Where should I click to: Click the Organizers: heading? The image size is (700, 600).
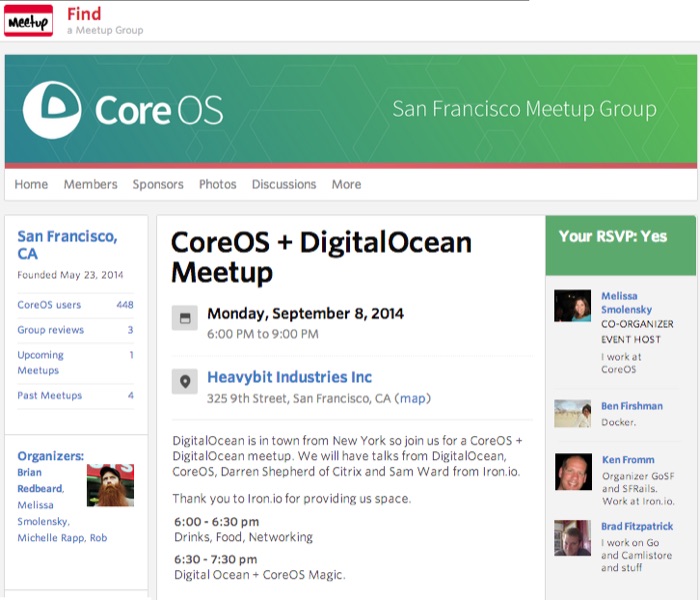(x=50, y=456)
